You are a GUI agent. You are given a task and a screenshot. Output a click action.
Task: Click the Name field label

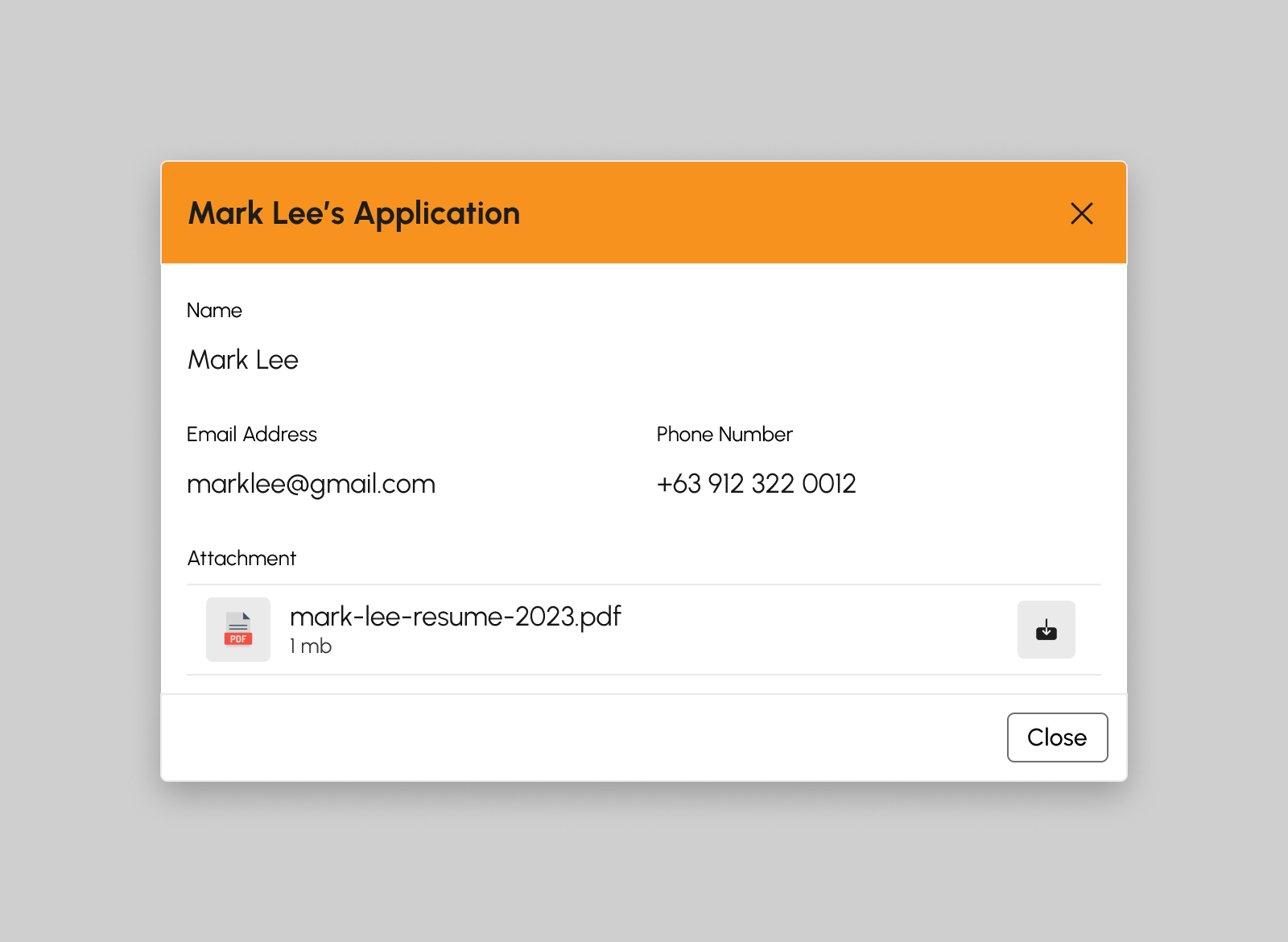[214, 310]
